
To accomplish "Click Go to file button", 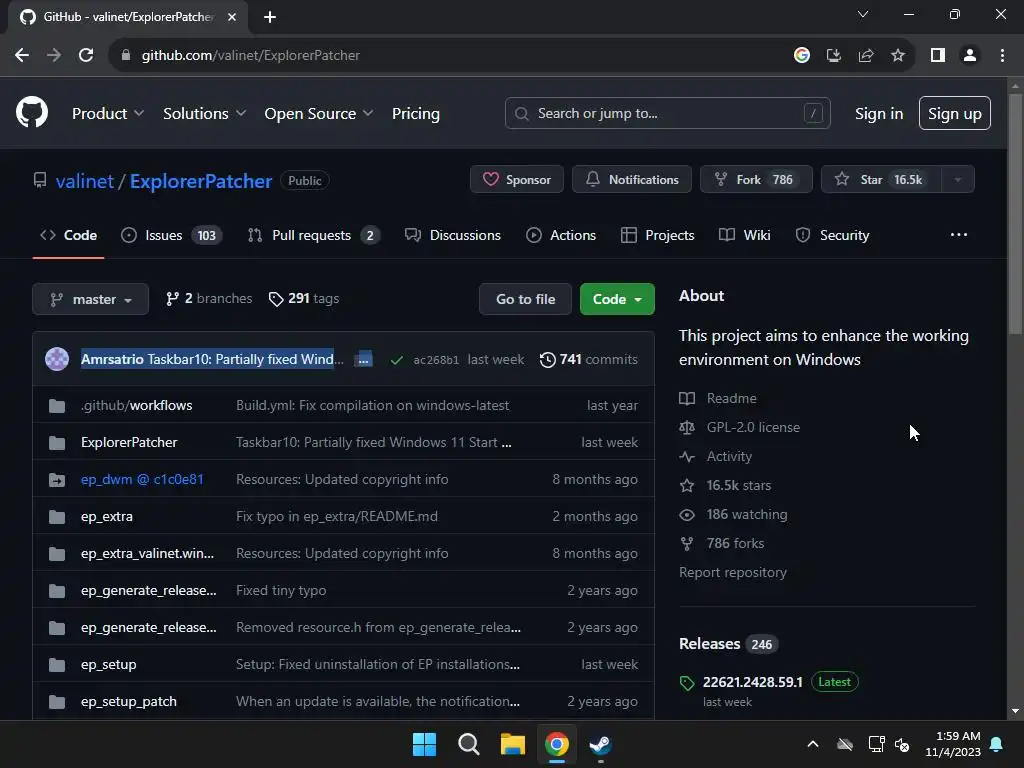I will (525, 299).
